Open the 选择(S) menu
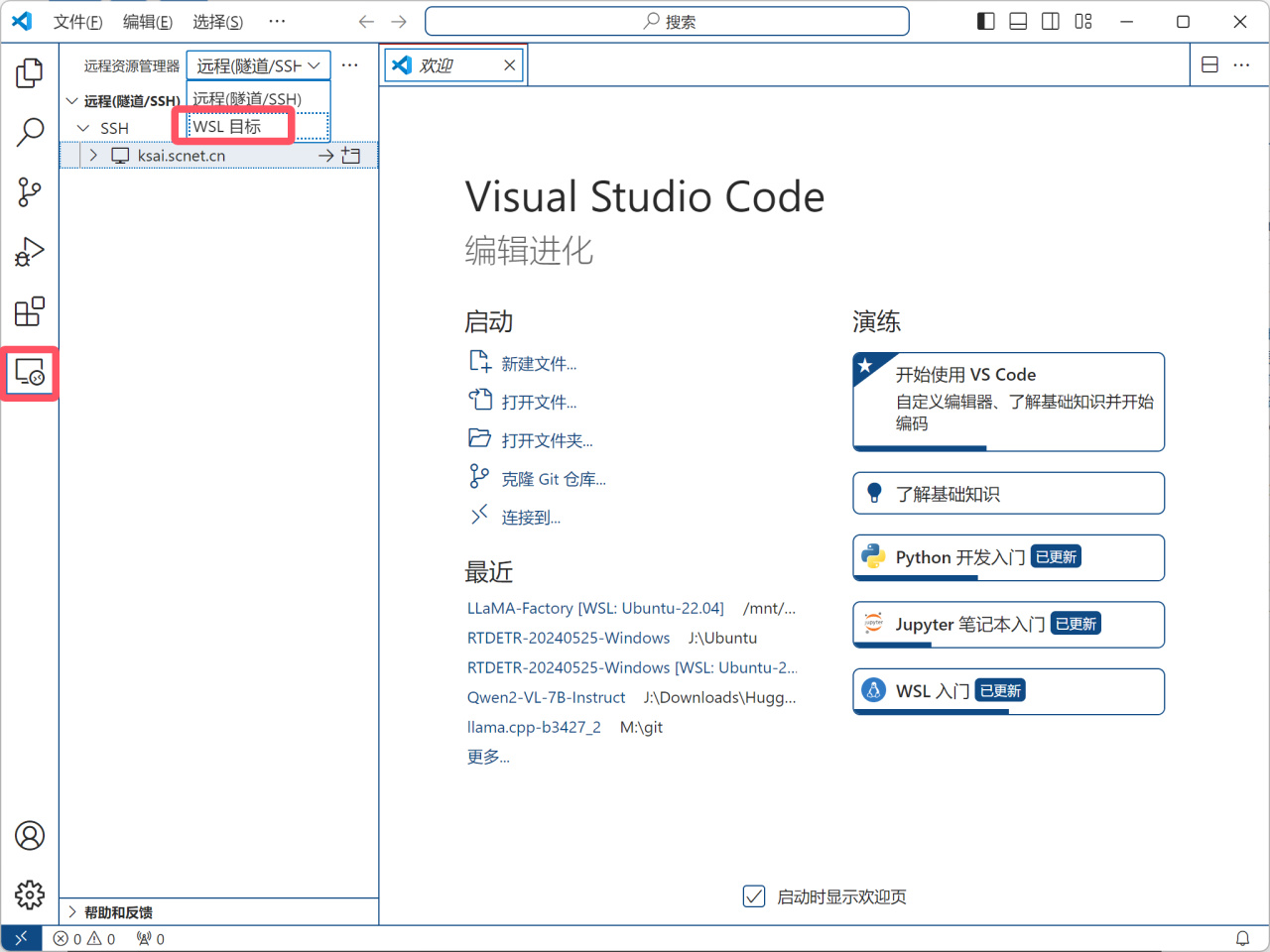Viewport: 1270px width, 952px height. point(217,22)
